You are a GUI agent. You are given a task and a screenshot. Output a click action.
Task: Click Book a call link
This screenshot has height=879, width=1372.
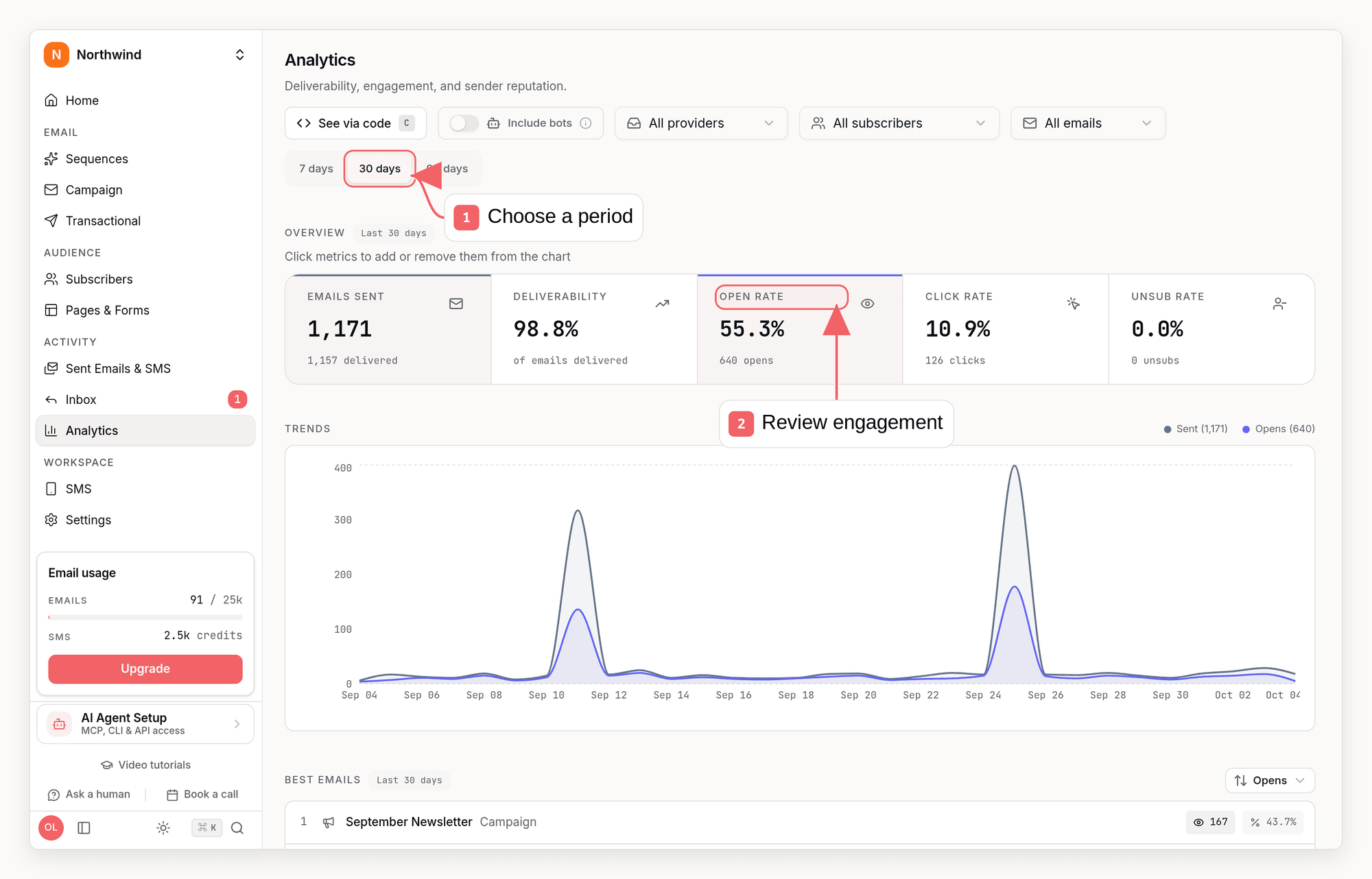[x=202, y=795]
